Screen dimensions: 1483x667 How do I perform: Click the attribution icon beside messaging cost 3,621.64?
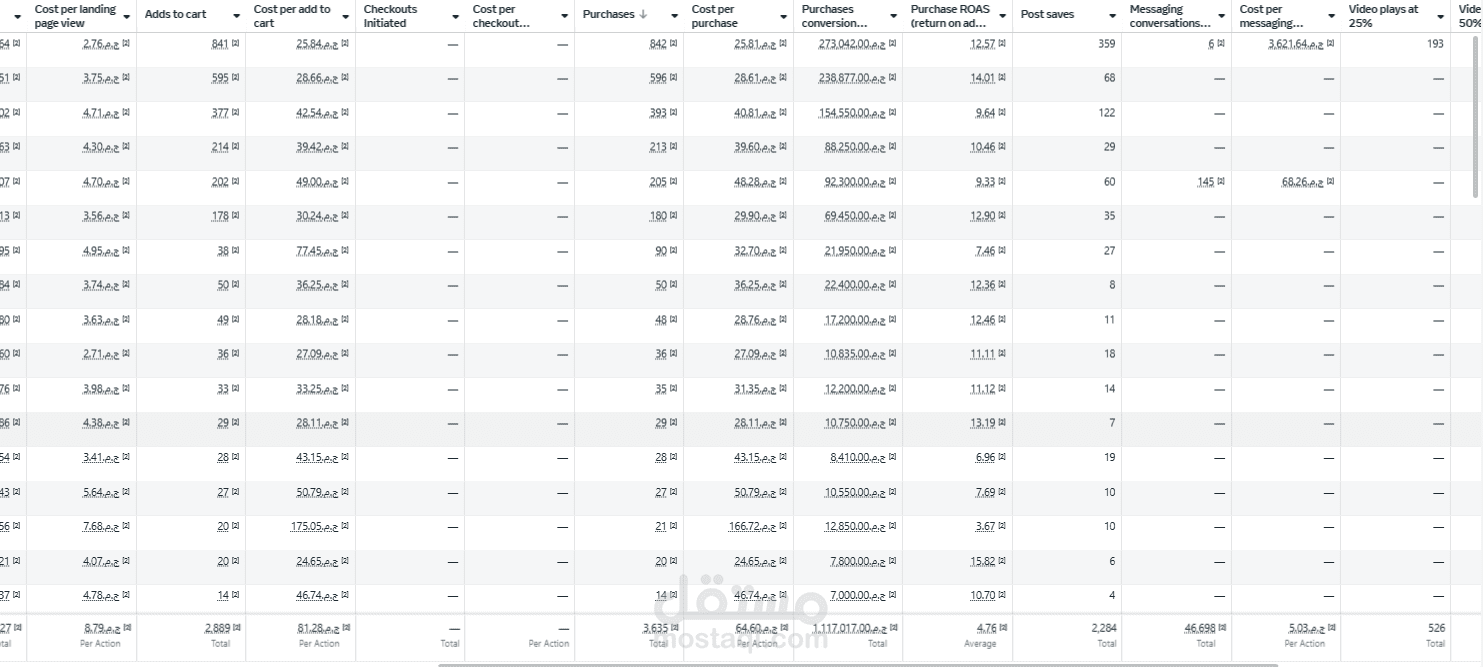1331,43
